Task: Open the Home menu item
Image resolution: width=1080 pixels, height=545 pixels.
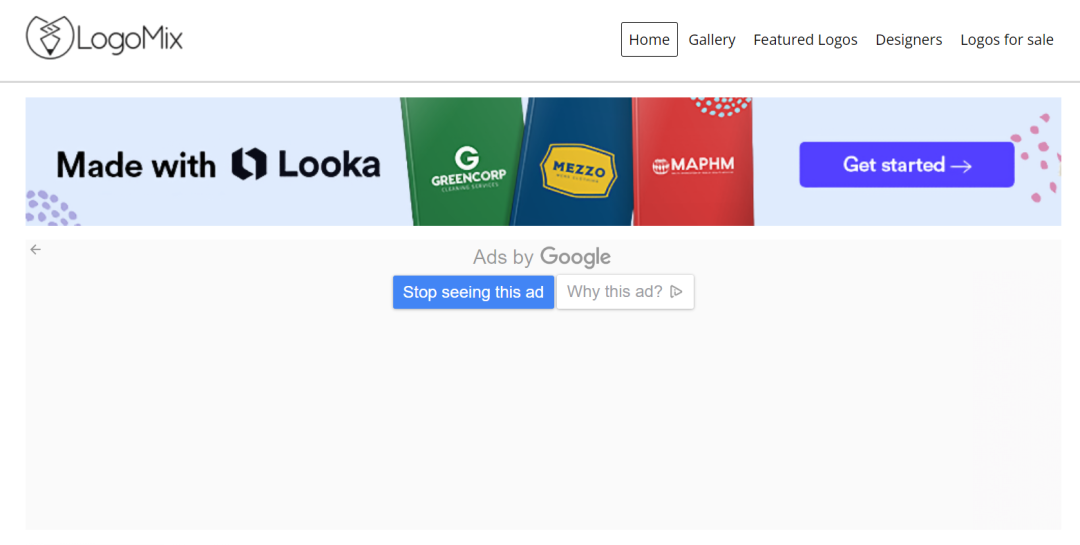Action: 649,40
